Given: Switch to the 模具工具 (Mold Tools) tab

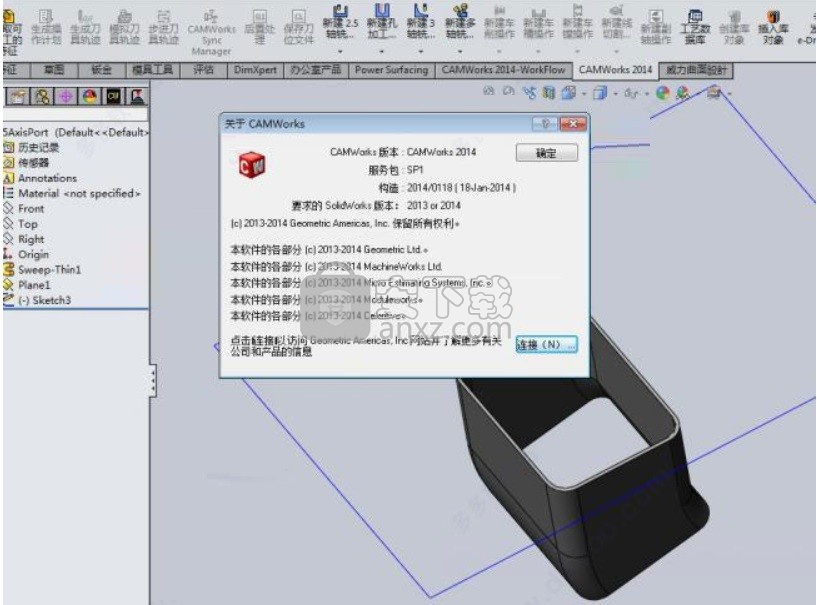Looking at the screenshot, I should [x=153, y=69].
